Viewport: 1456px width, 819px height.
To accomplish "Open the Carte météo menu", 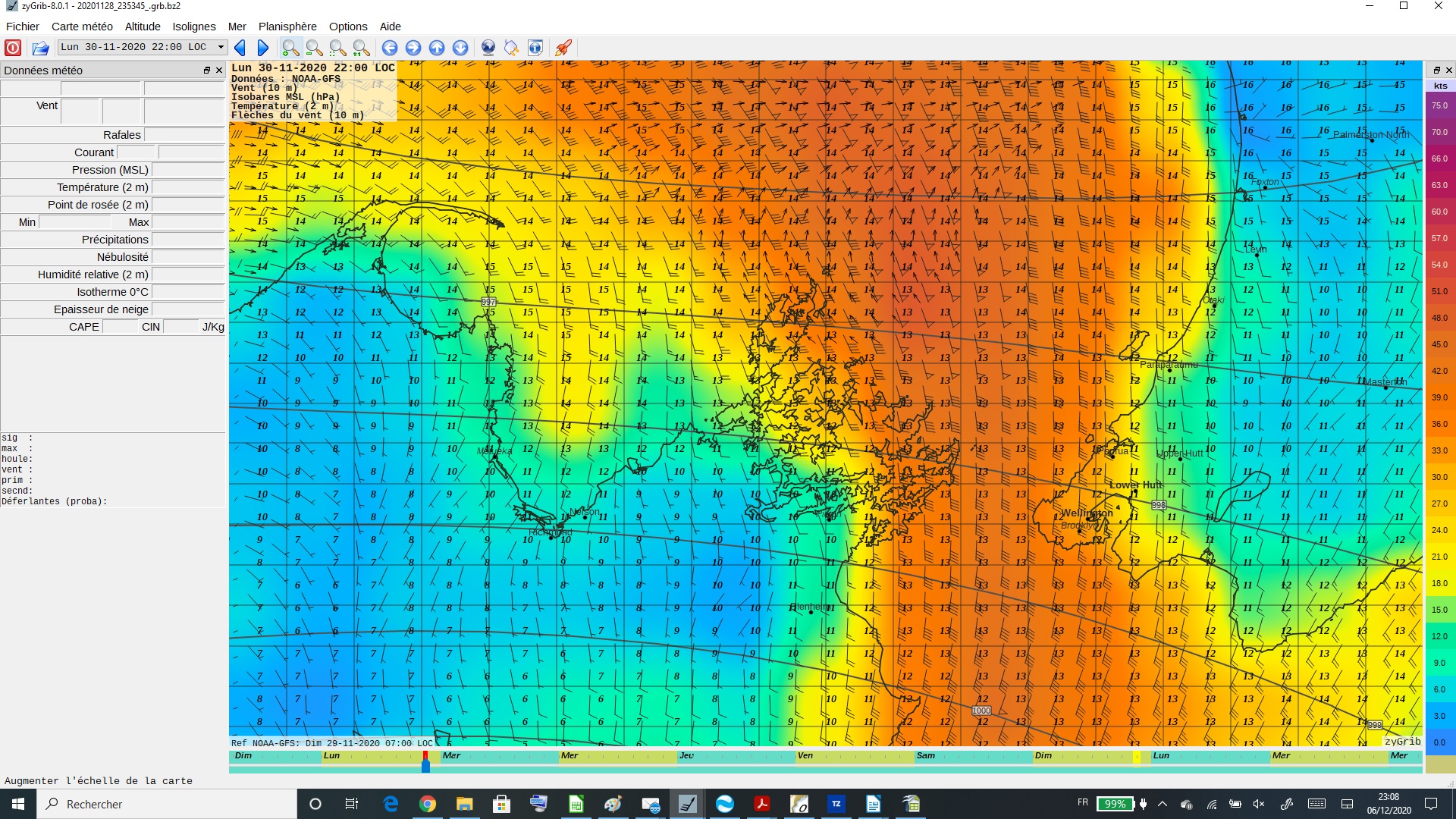I will (82, 27).
